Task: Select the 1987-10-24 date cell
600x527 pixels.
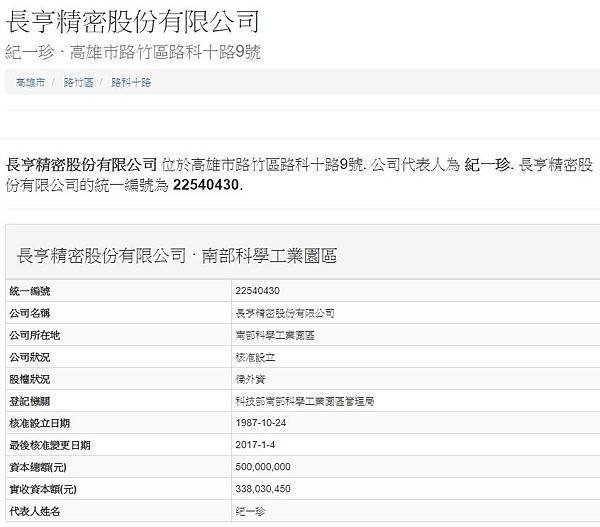Action: (x=261, y=423)
